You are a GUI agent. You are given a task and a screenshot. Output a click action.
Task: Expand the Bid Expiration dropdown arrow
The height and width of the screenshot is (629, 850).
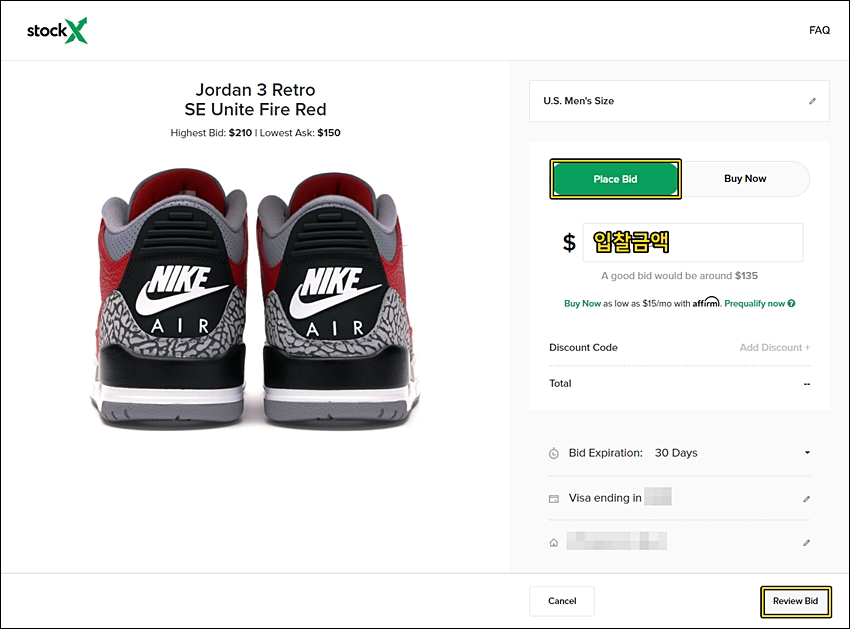point(807,453)
